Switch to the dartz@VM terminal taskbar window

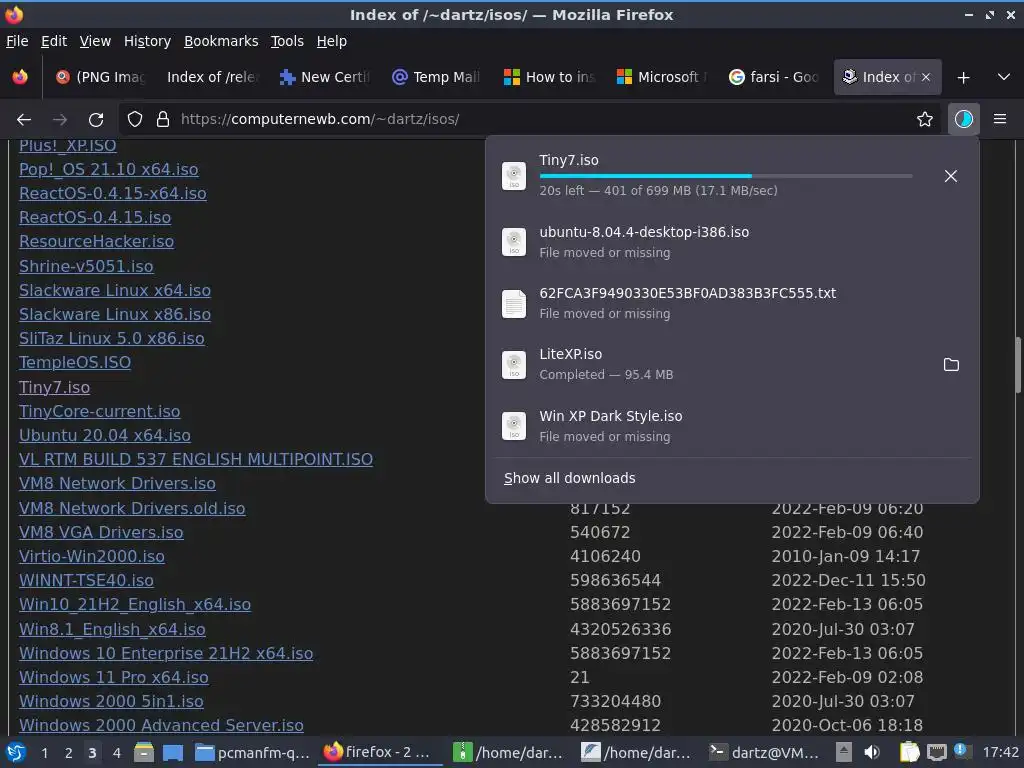[x=763, y=752]
